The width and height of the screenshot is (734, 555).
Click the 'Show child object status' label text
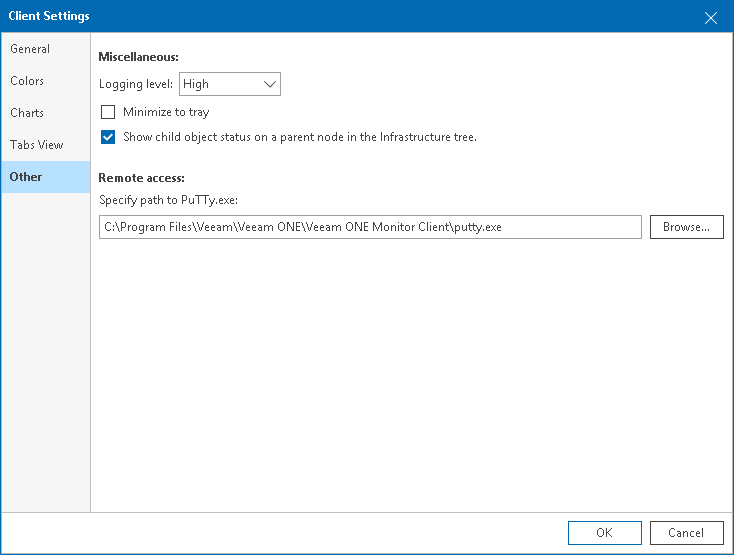coord(300,137)
